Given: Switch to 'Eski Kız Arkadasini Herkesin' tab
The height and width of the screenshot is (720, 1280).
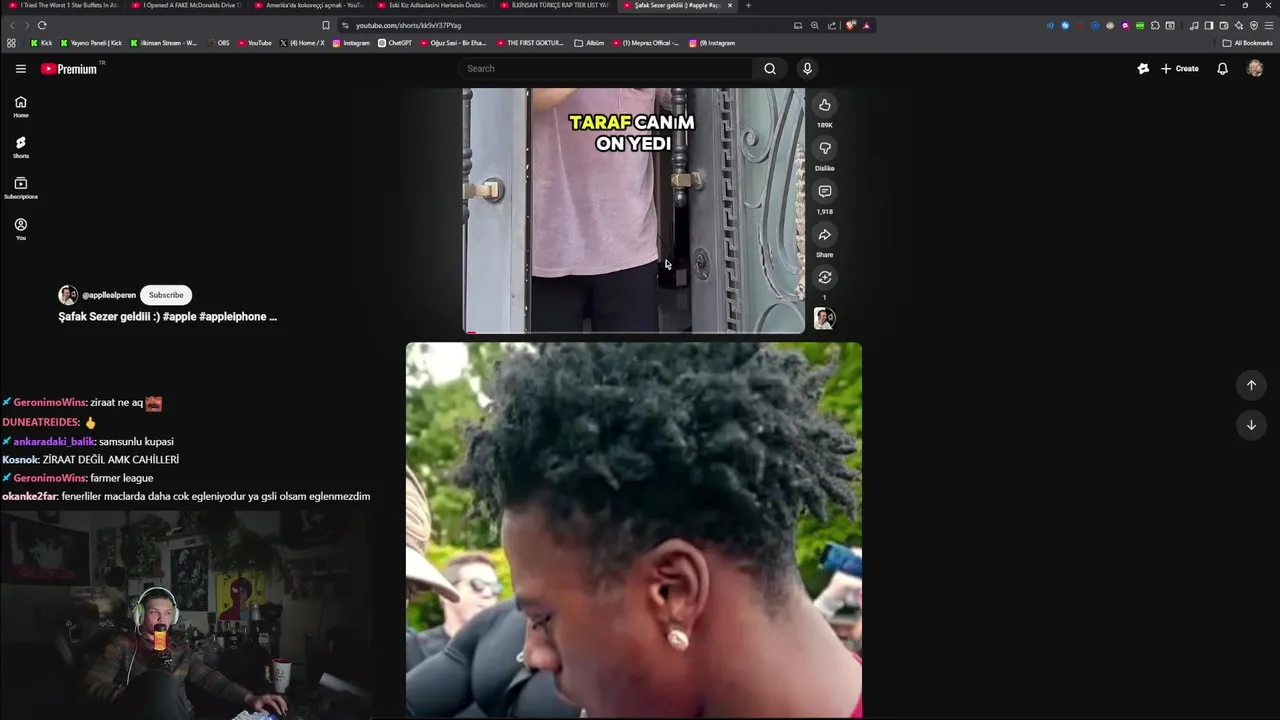Looking at the screenshot, I should (433, 5).
